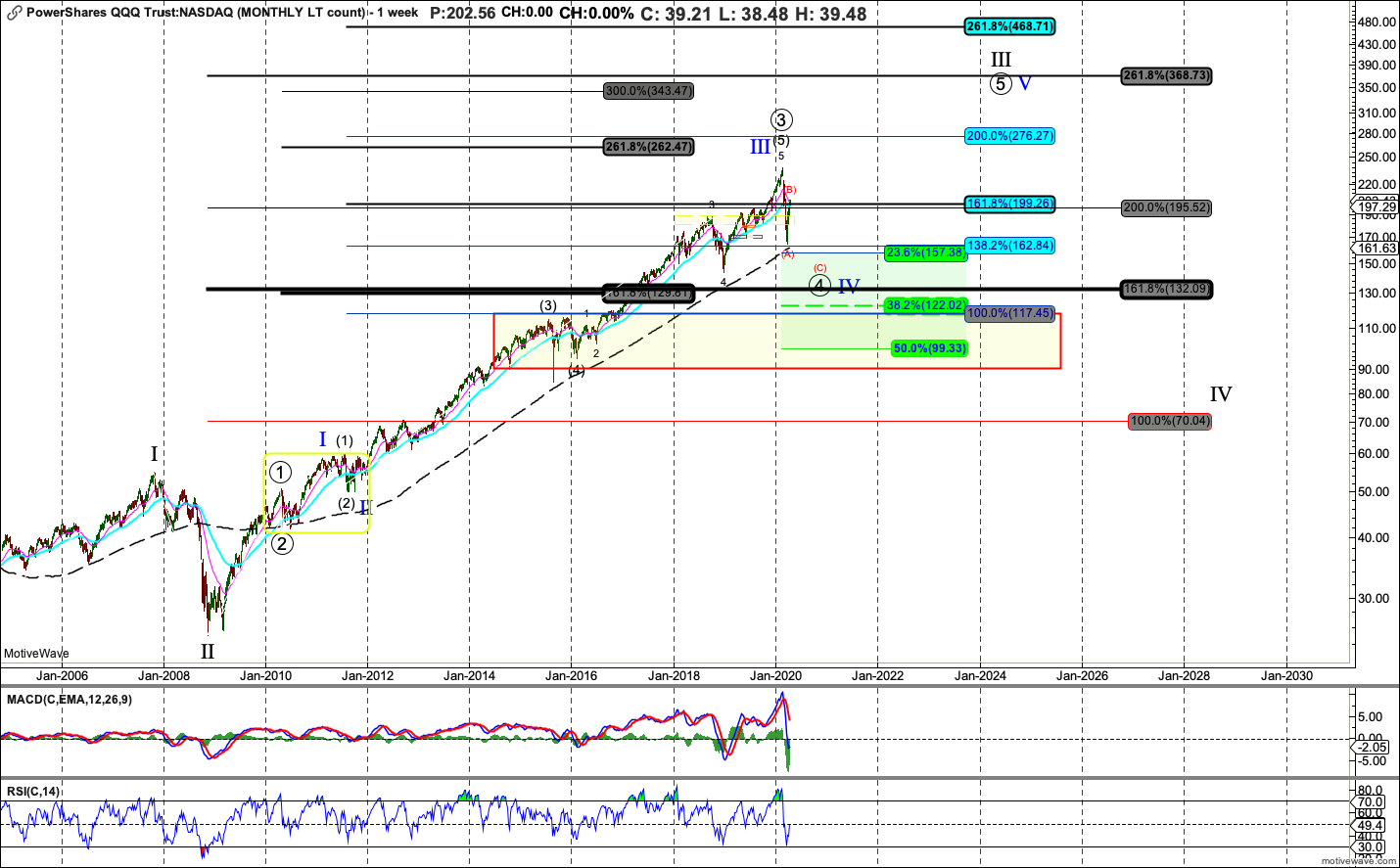The width and height of the screenshot is (1400, 868).
Task: Click the 30.00 price axis label
Action: 1374,598
